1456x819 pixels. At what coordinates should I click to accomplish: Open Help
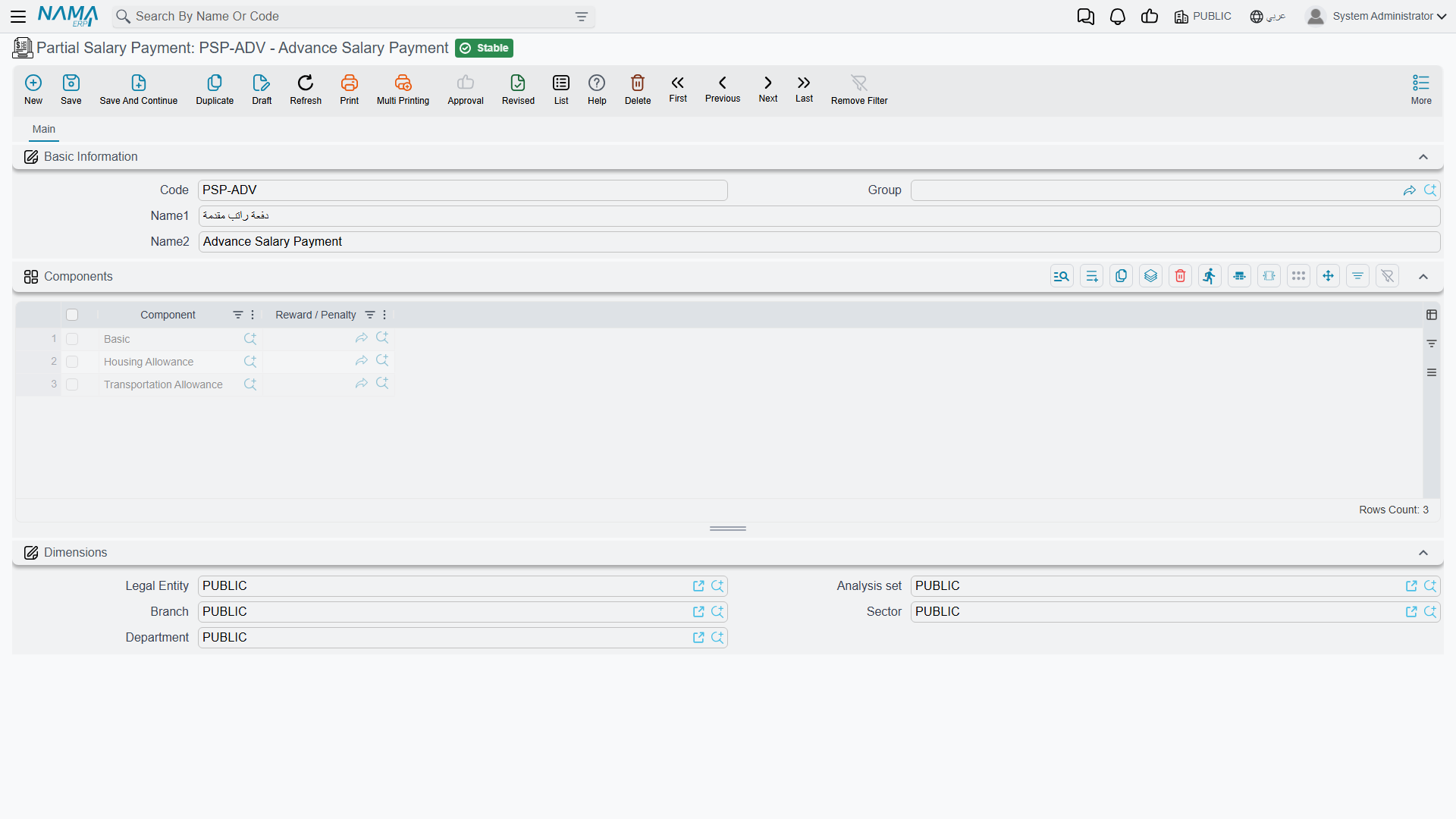(597, 89)
